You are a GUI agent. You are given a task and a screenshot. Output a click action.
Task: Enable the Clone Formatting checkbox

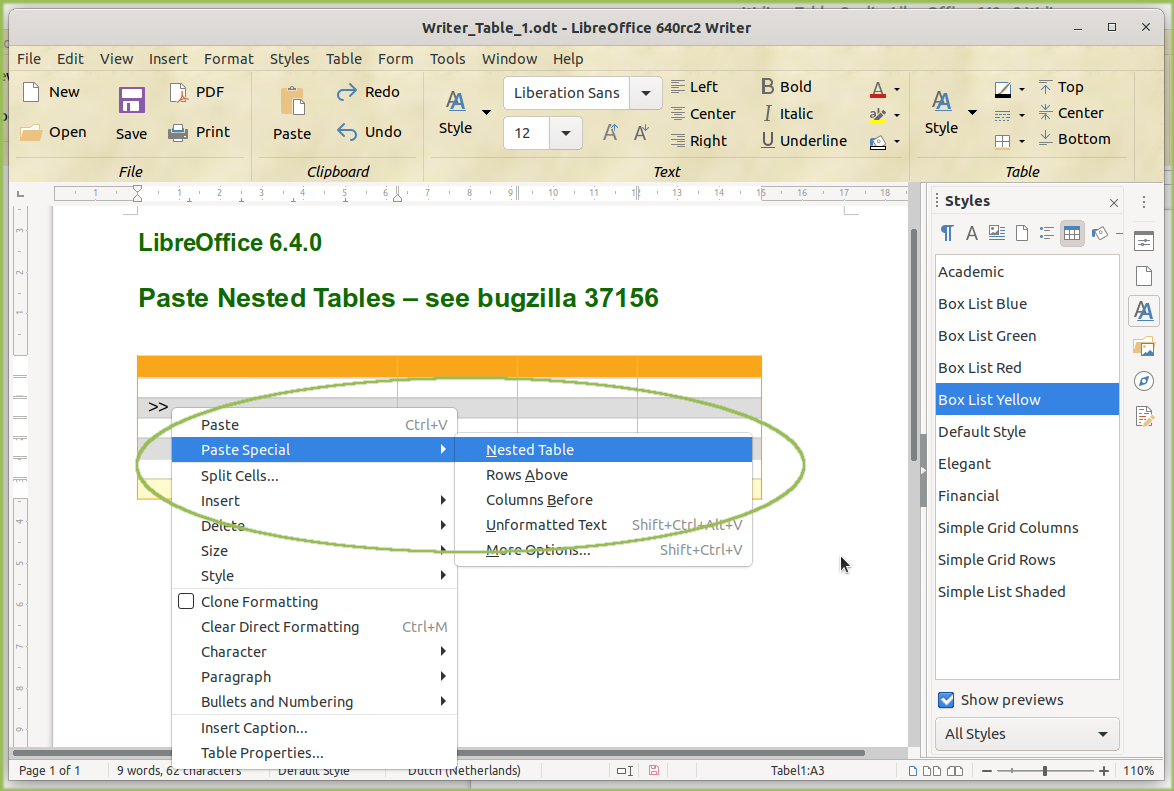pos(186,601)
